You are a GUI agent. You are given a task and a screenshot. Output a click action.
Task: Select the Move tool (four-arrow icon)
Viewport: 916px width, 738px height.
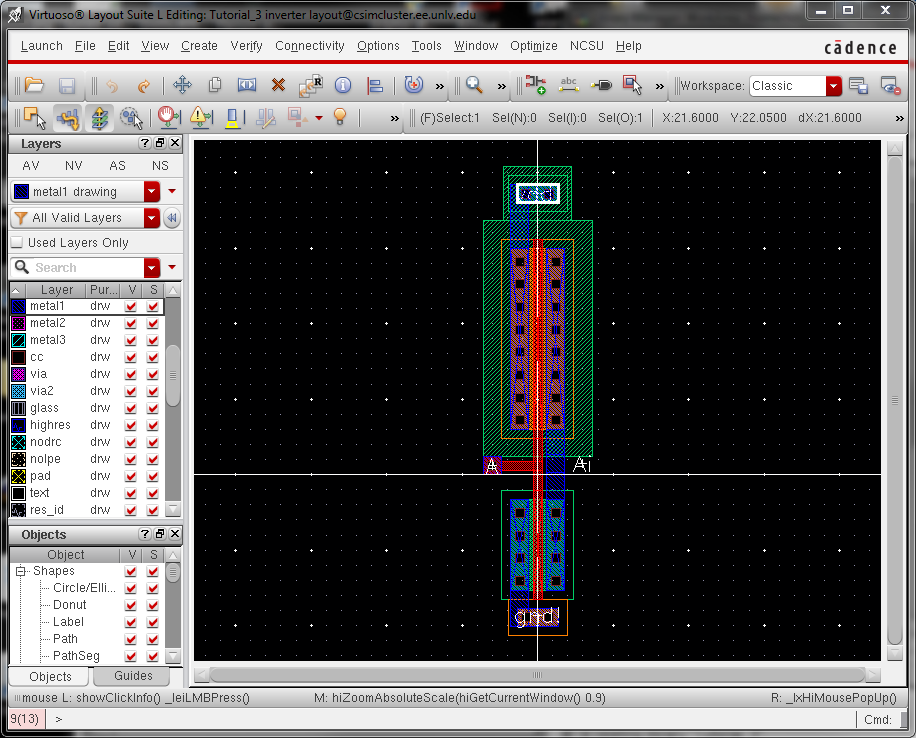[182, 86]
